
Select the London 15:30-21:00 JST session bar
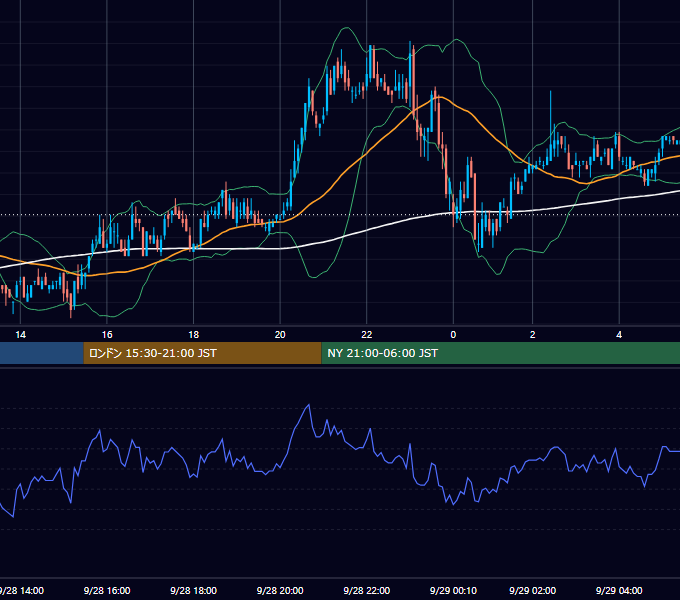tap(202, 353)
